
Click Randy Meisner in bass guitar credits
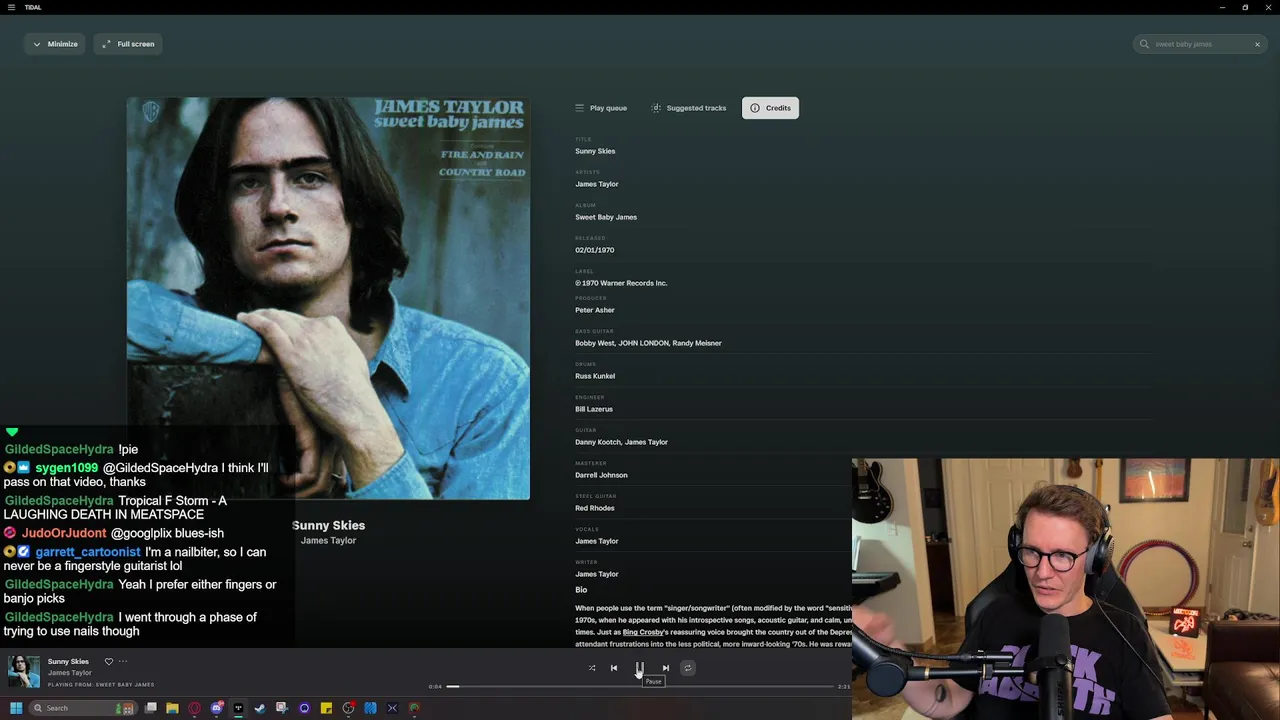click(x=696, y=343)
